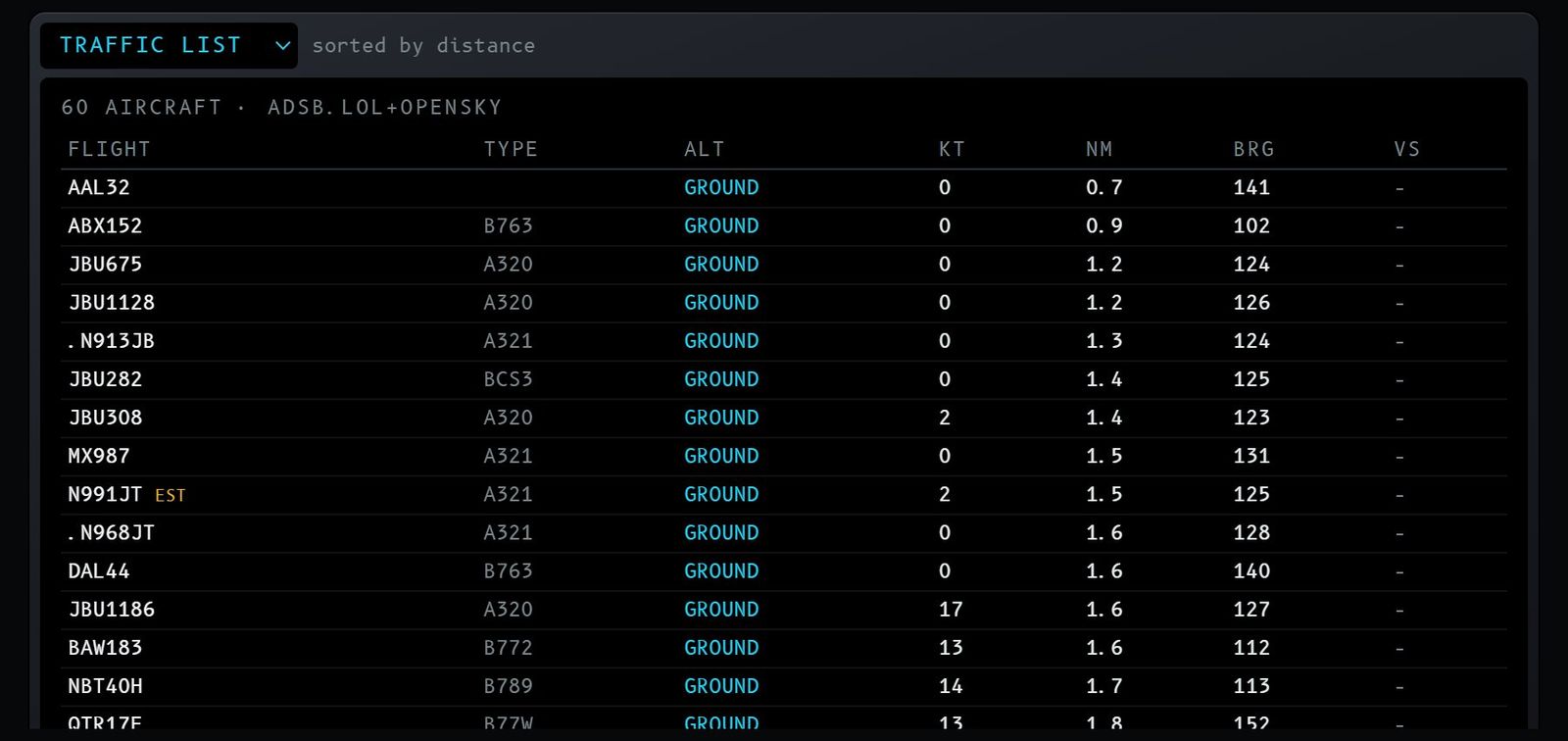This screenshot has width=1568, height=741.
Task: Click B789 aircraft type cell
Action: coord(508,686)
